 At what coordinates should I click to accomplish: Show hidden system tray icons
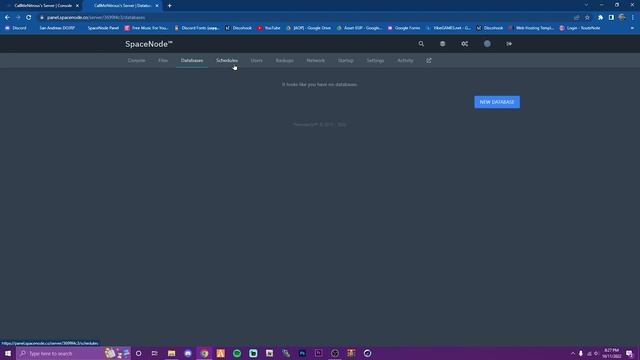pyautogui.click(x=573, y=353)
